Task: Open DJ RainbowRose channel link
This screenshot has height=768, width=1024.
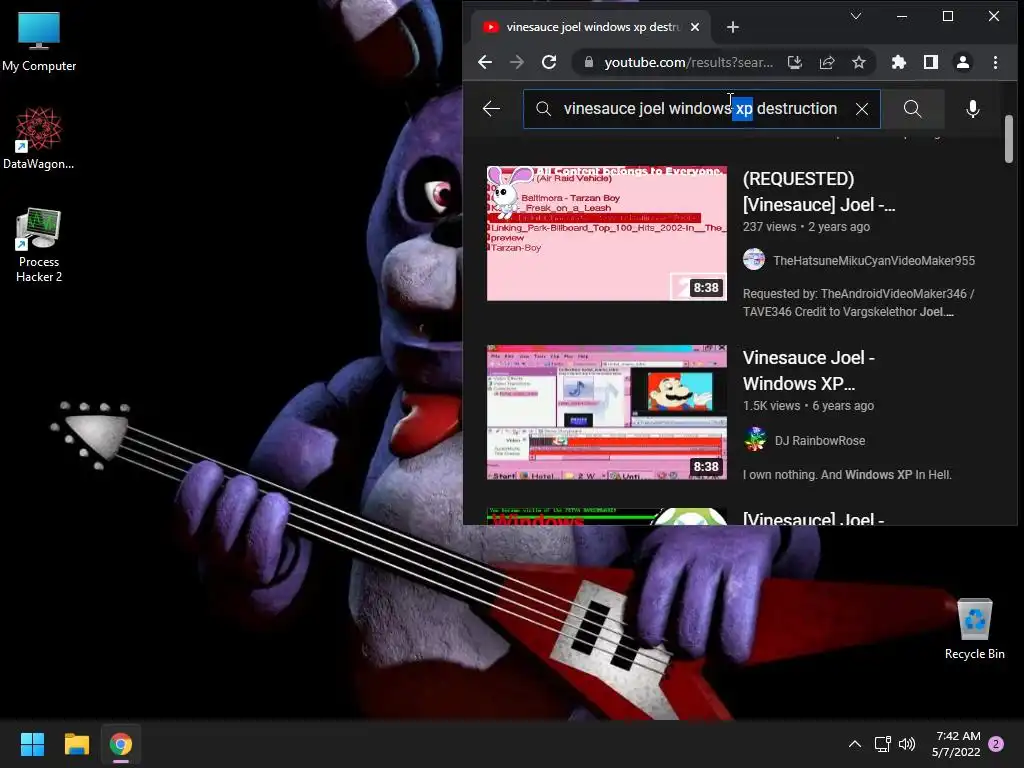Action: pyautogui.click(x=820, y=441)
